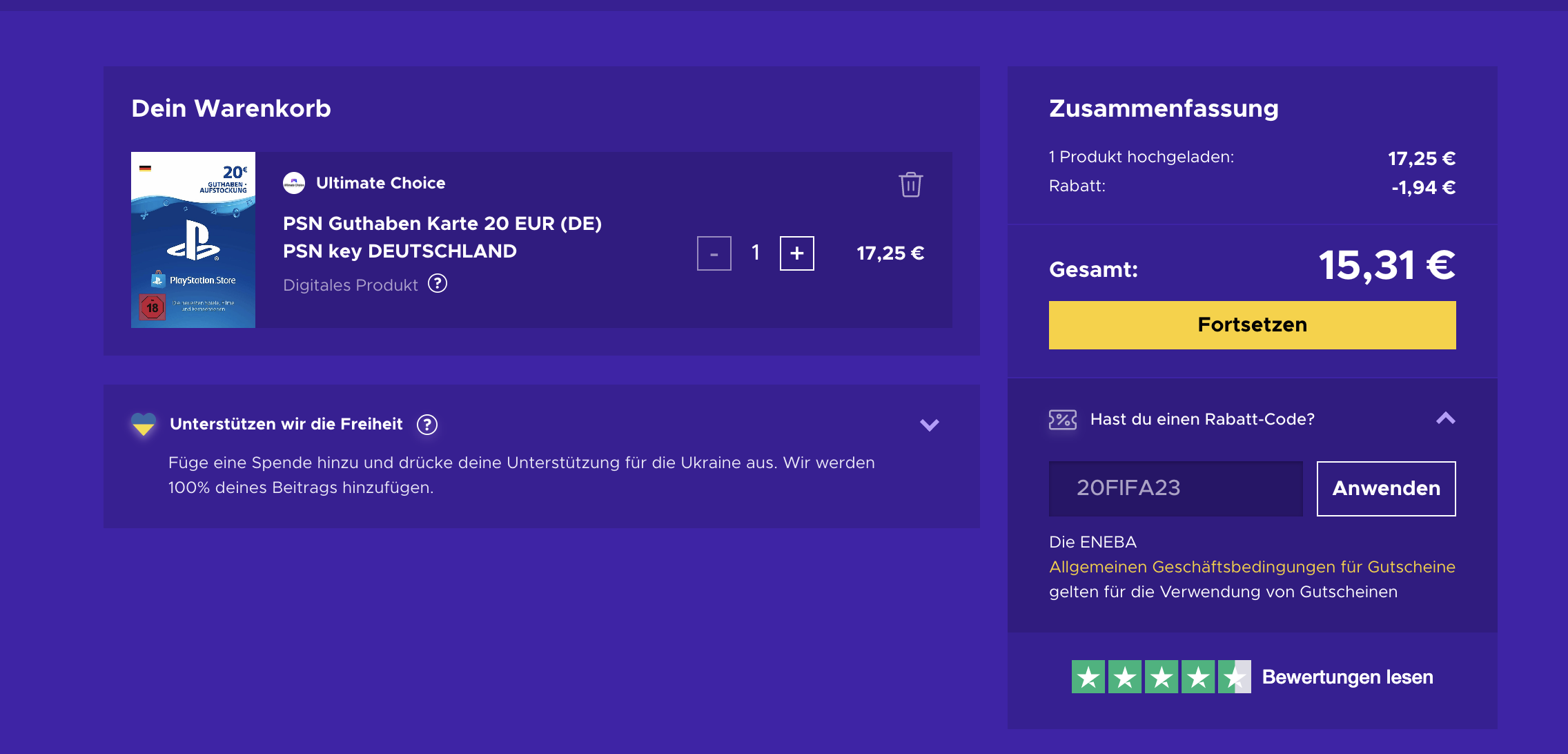Viewport: 1568px width, 754px height.
Task: Focus the discount code input field
Action: tap(1175, 488)
